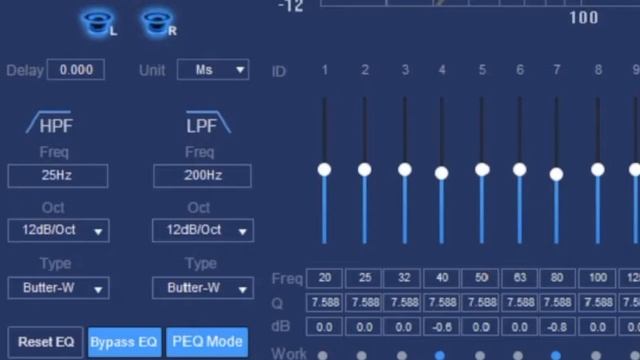Image resolution: width=640 pixels, height=360 pixels.
Task: Open the Unit Ms dropdown
Action: [x=213, y=69]
